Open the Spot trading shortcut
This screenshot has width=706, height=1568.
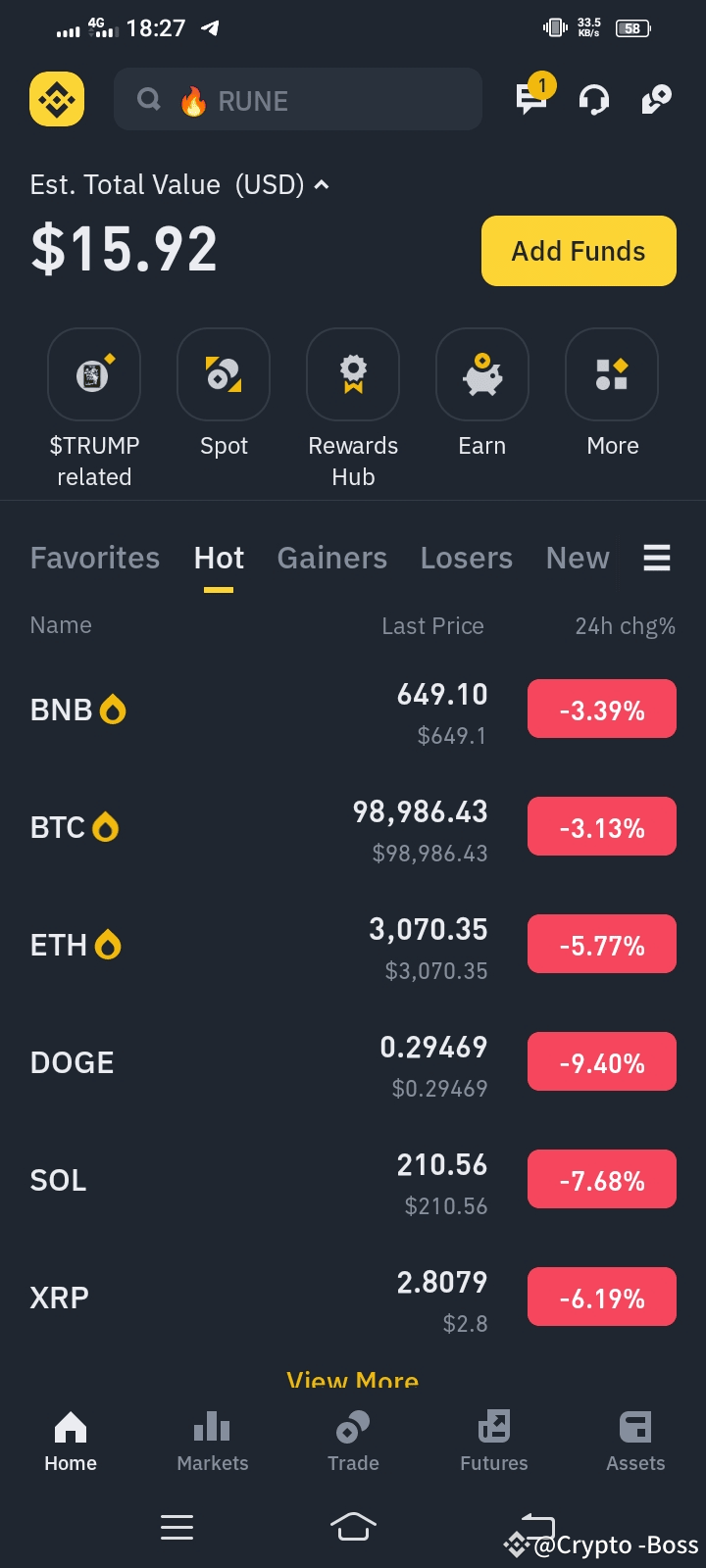[224, 375]
